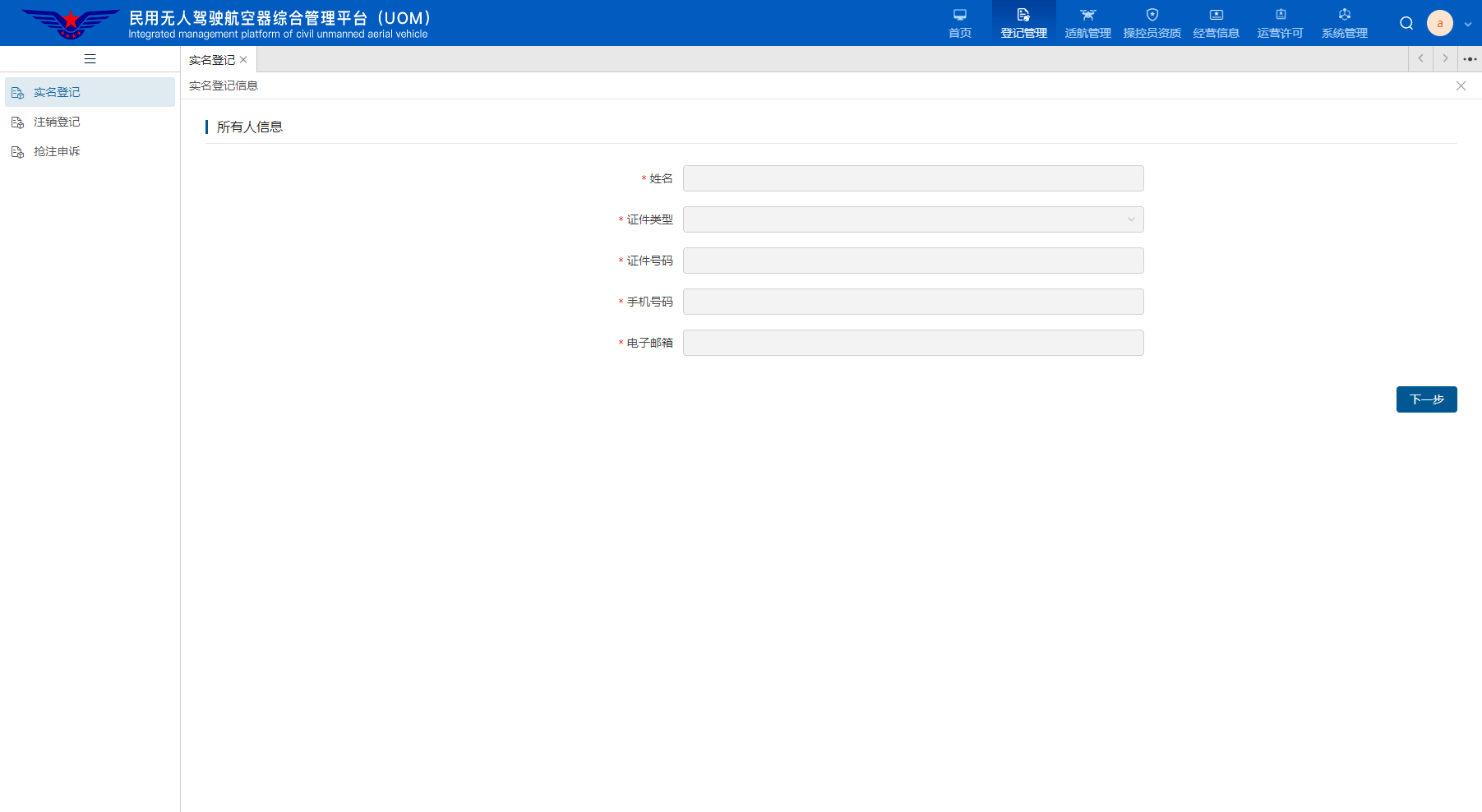Close the 实名登记 tab
The image size is (1482, 812).
243,60
